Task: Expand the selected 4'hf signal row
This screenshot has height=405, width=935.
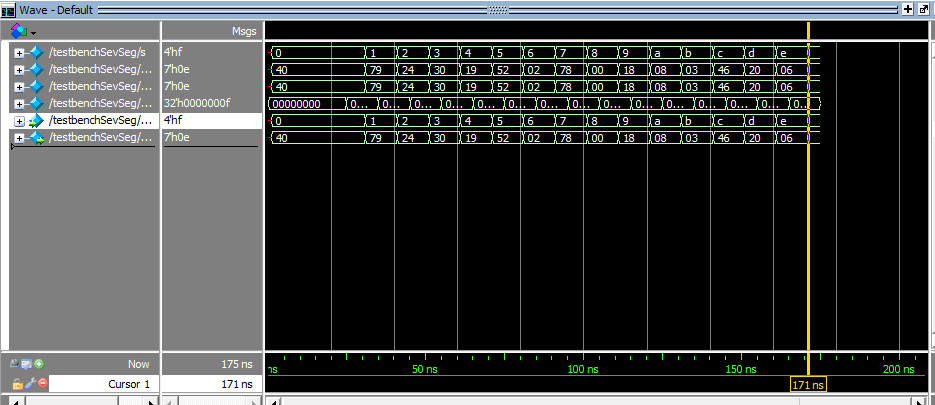Action: (19, 120)
